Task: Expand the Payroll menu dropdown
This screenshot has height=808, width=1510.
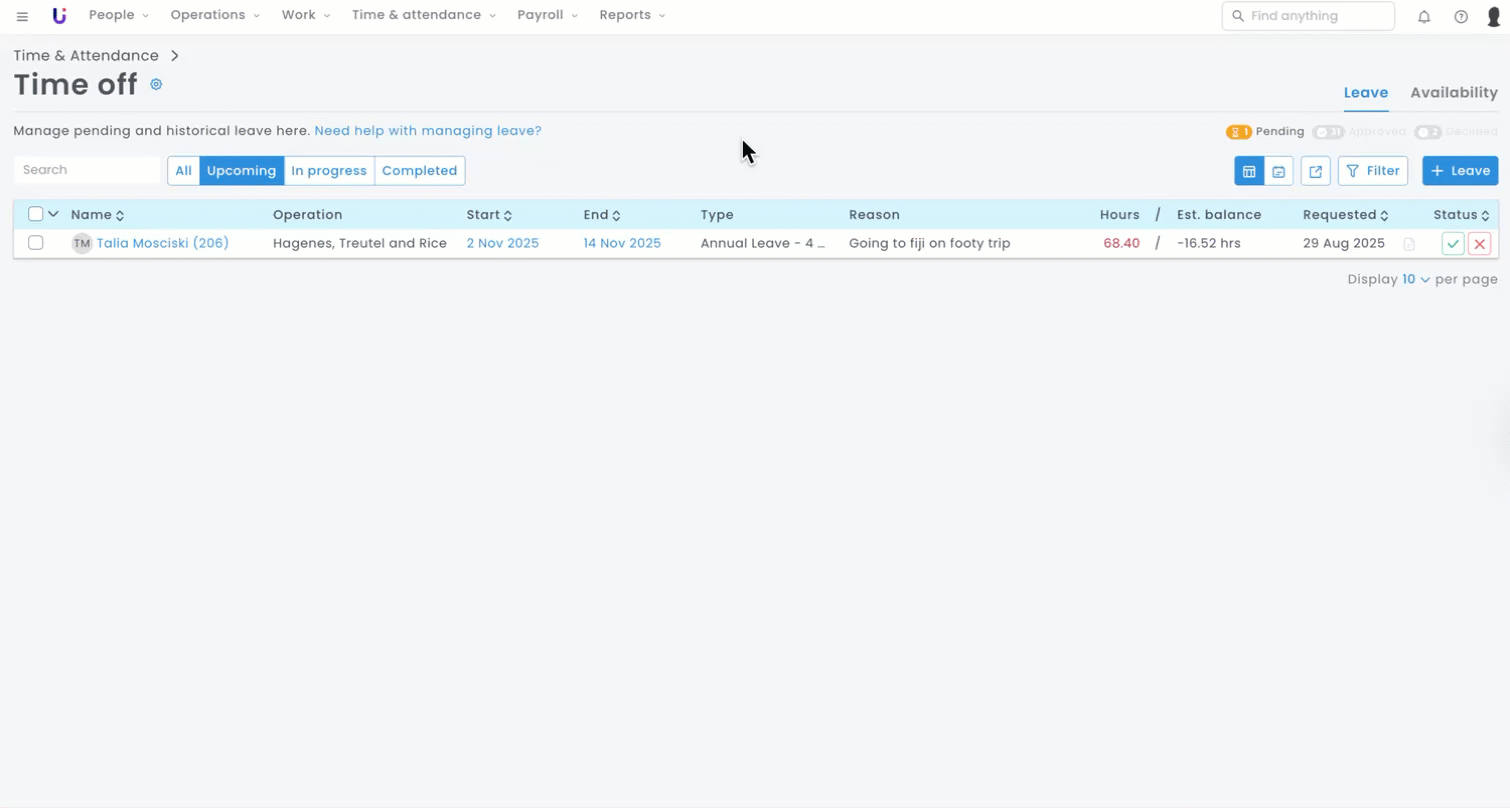Action: pos(547,15)
